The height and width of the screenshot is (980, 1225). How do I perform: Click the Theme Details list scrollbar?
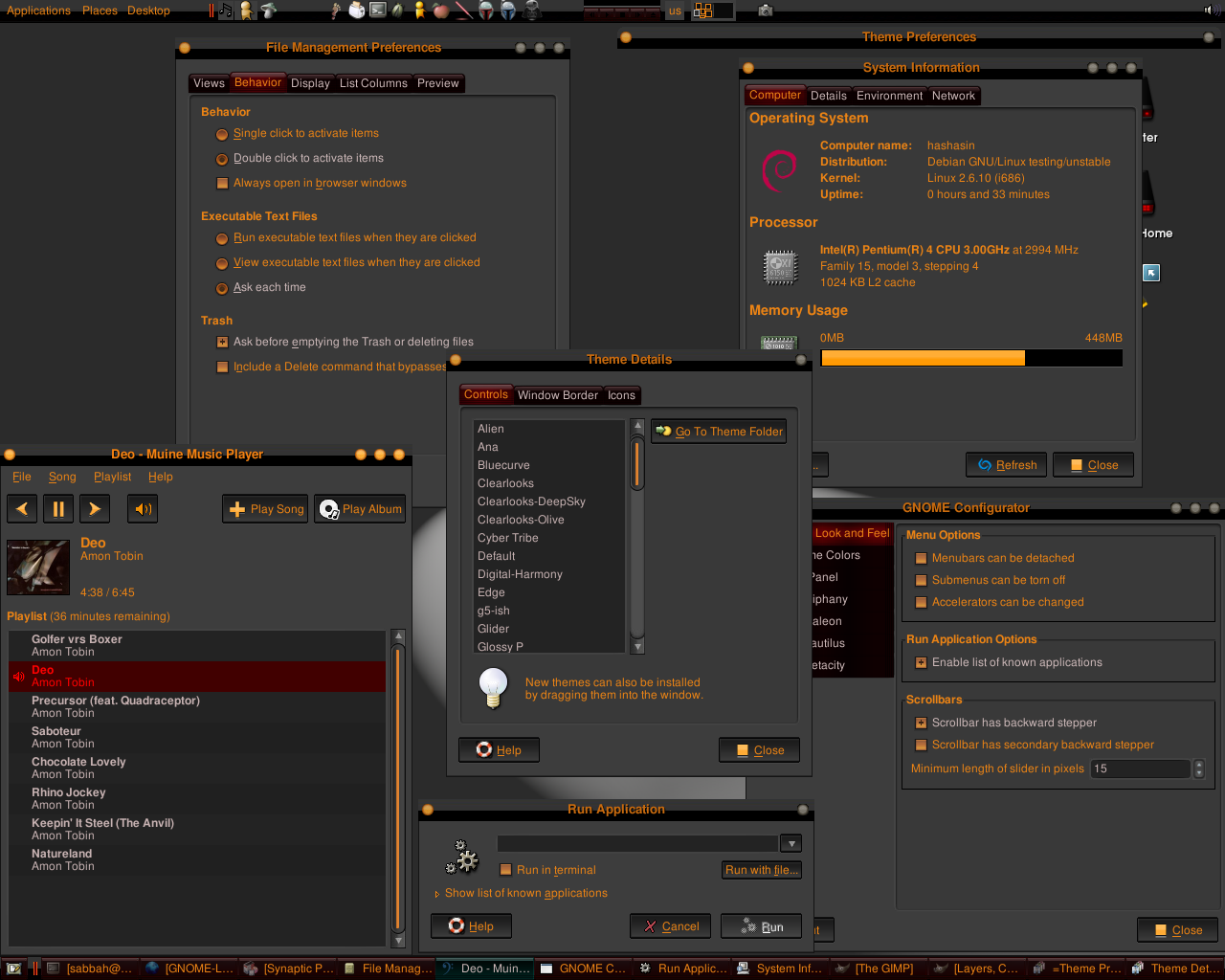tap(637, 537)
